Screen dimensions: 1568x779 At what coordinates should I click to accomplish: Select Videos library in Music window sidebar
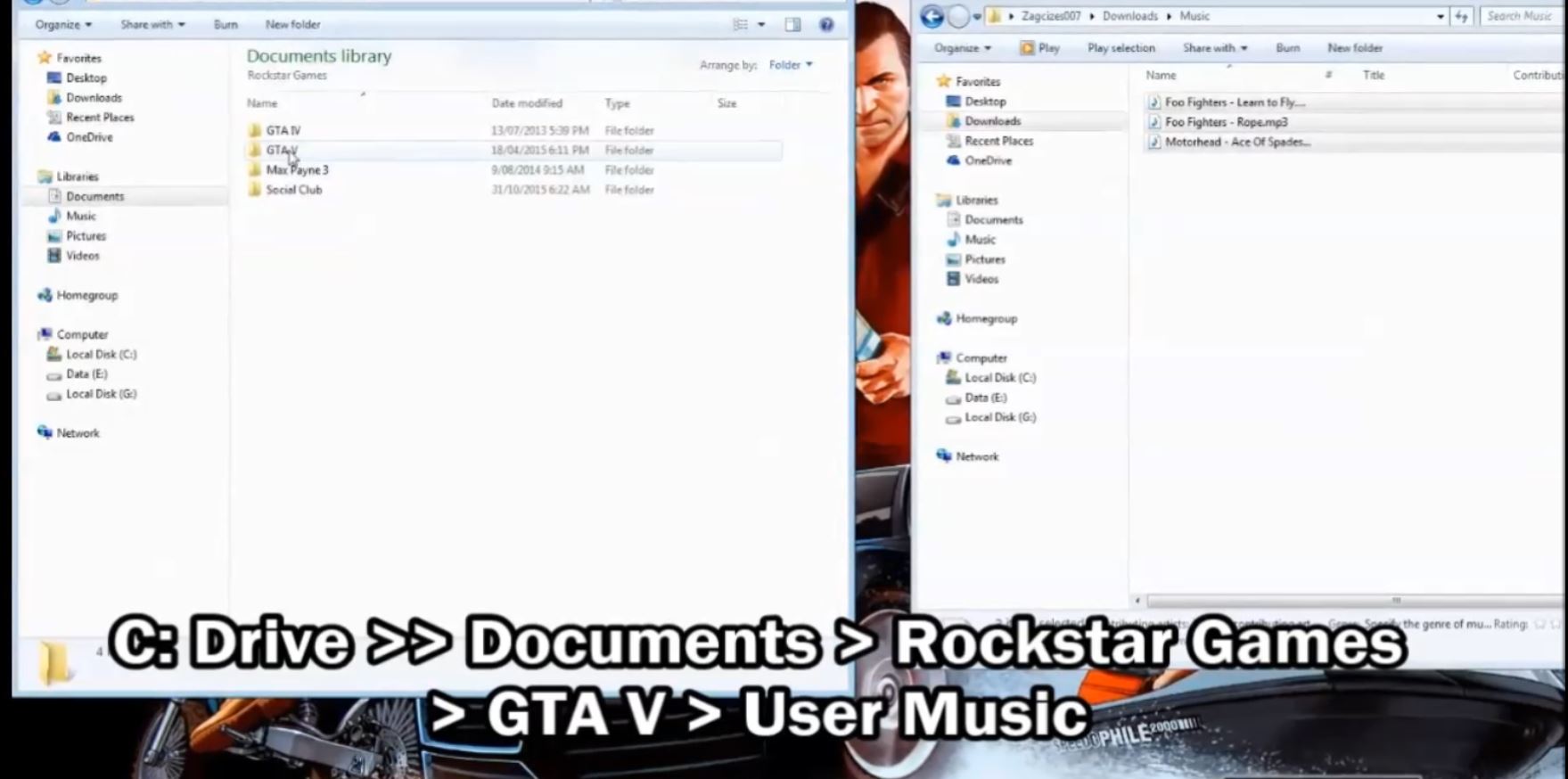pyautogui.click(x=973, y=278)
